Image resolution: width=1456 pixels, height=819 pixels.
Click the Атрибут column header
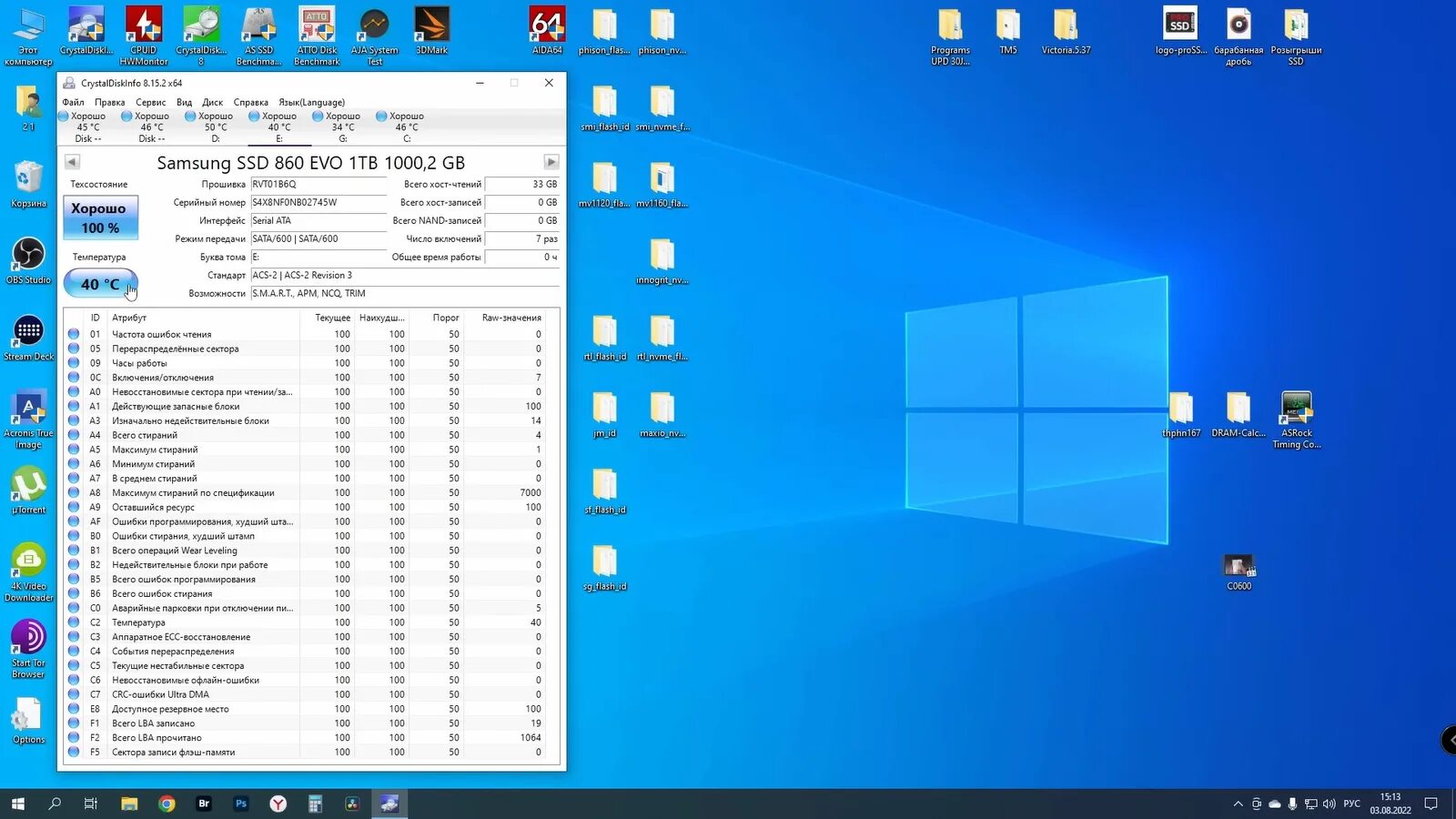(x=204, y=318)
